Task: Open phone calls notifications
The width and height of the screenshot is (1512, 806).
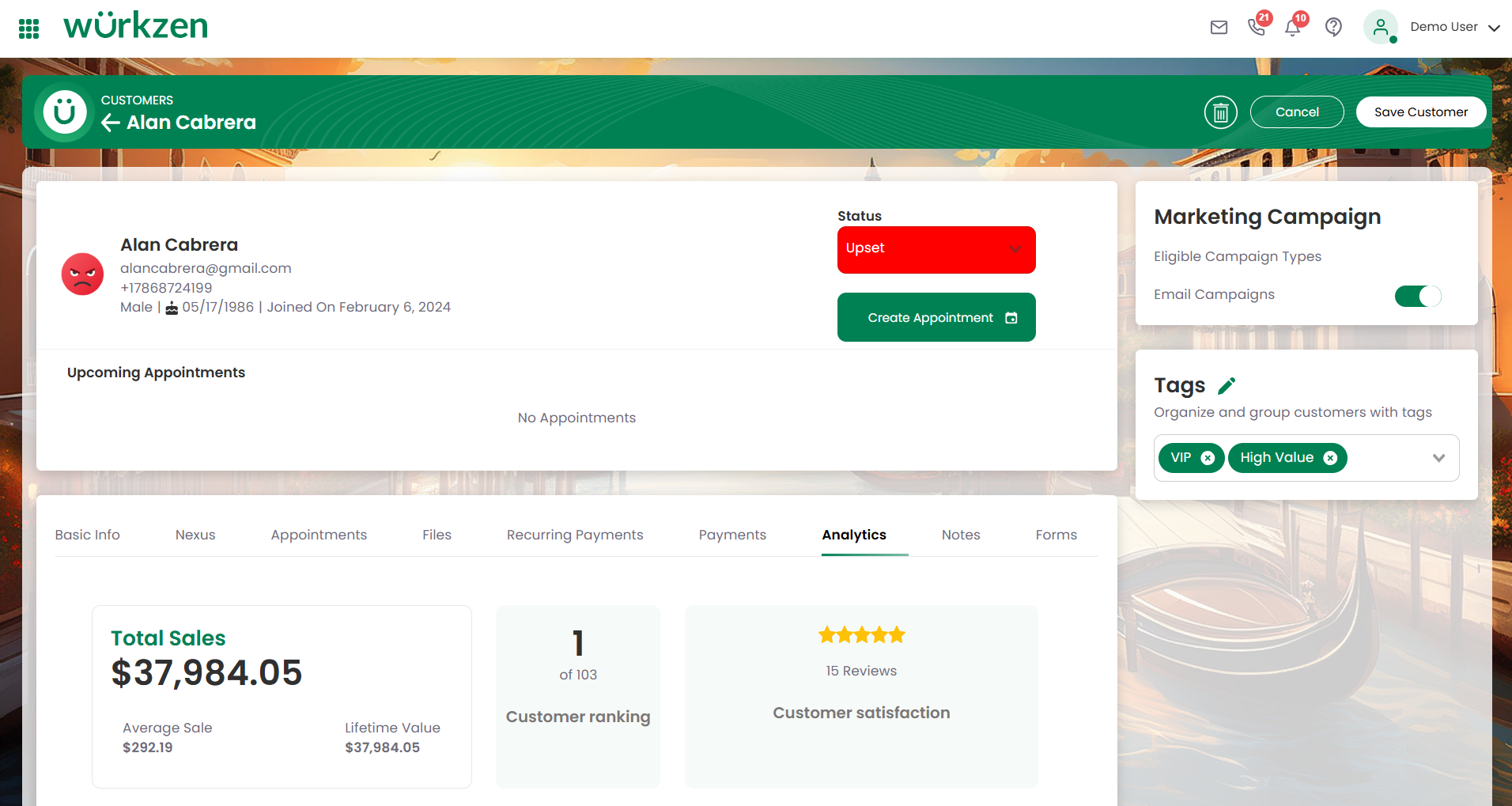Action: point(1256,28)
